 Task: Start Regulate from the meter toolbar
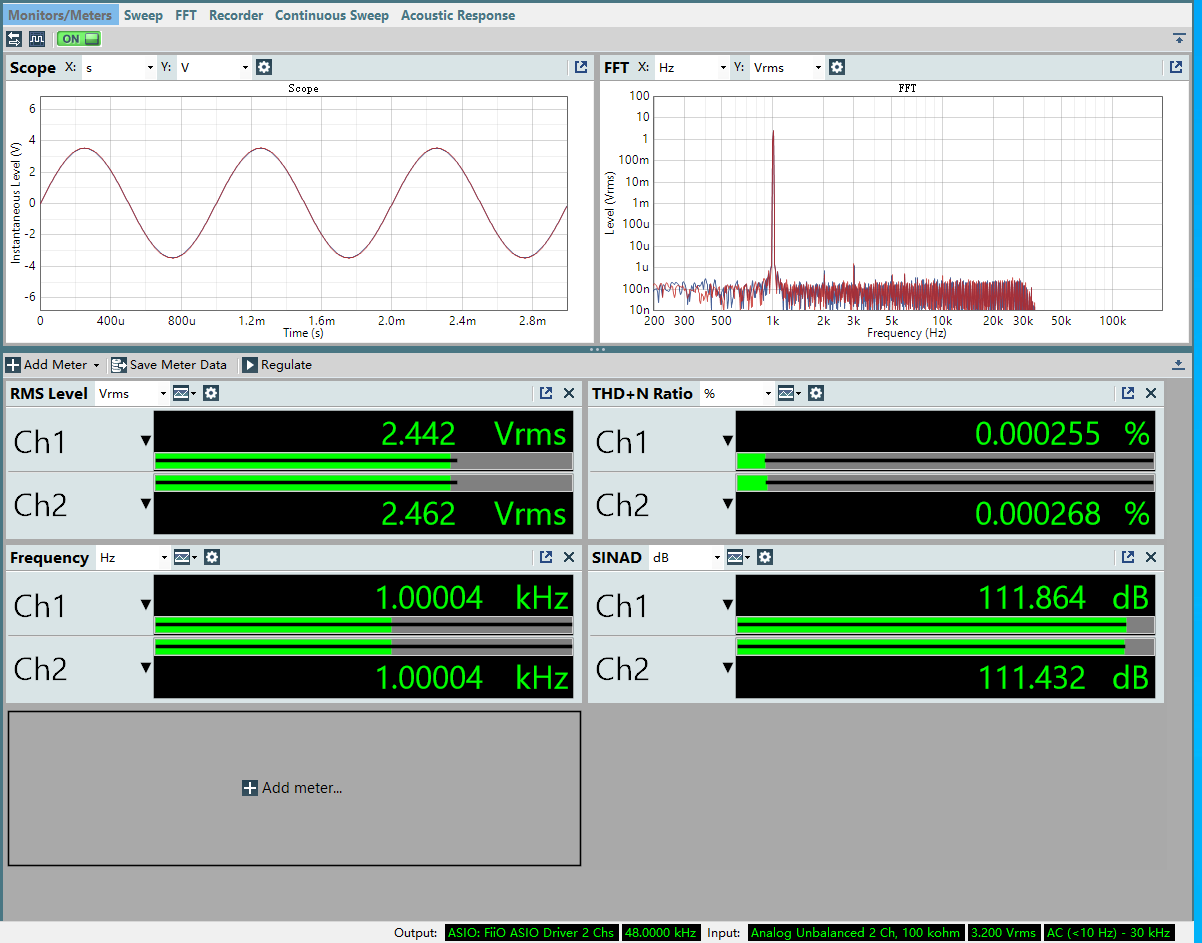pyautogui.click(x=277, y=365)
